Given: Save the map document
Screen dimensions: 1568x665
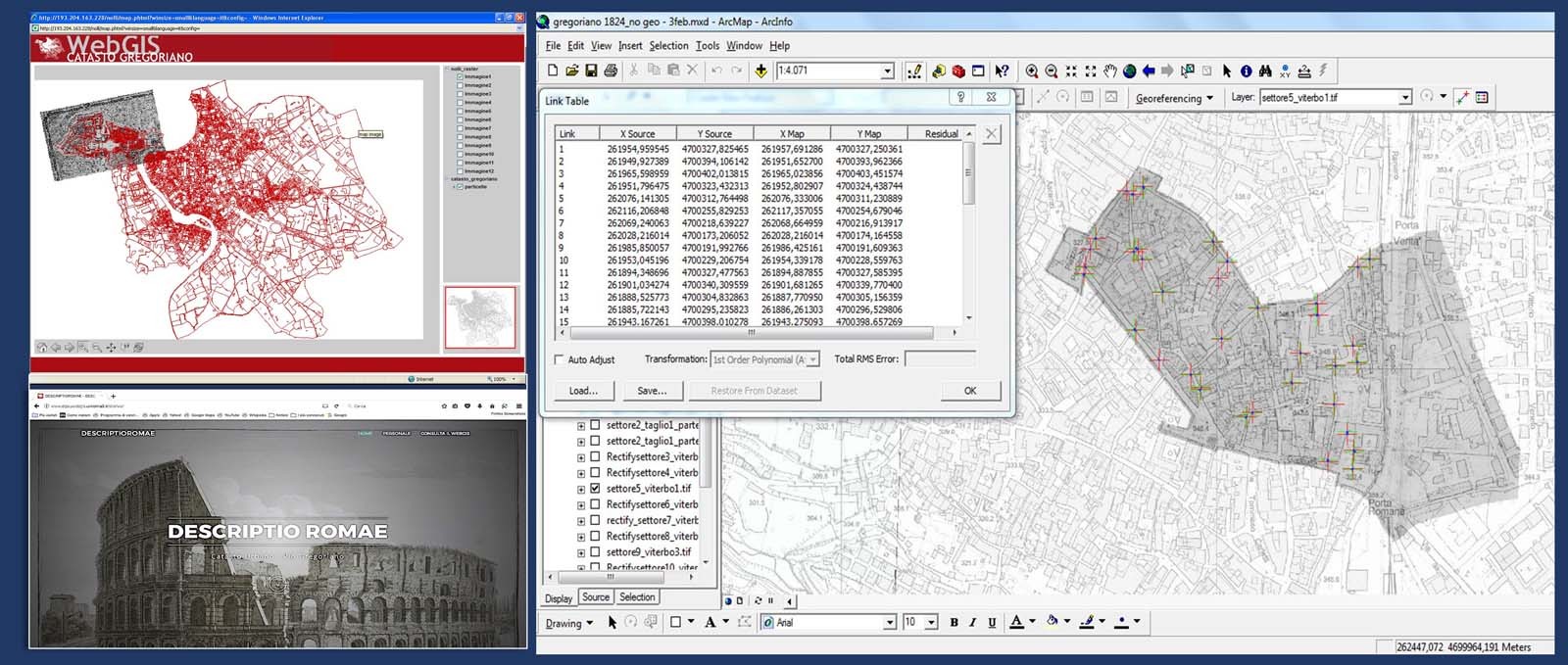Looking at the screenshot, I should click(x=591, y=71).
